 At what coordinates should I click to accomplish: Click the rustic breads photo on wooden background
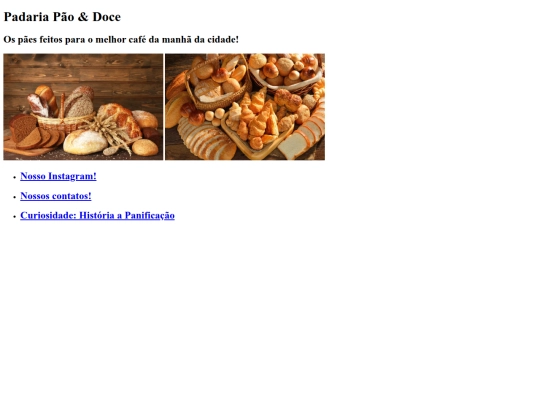click(x=83, y=107)
